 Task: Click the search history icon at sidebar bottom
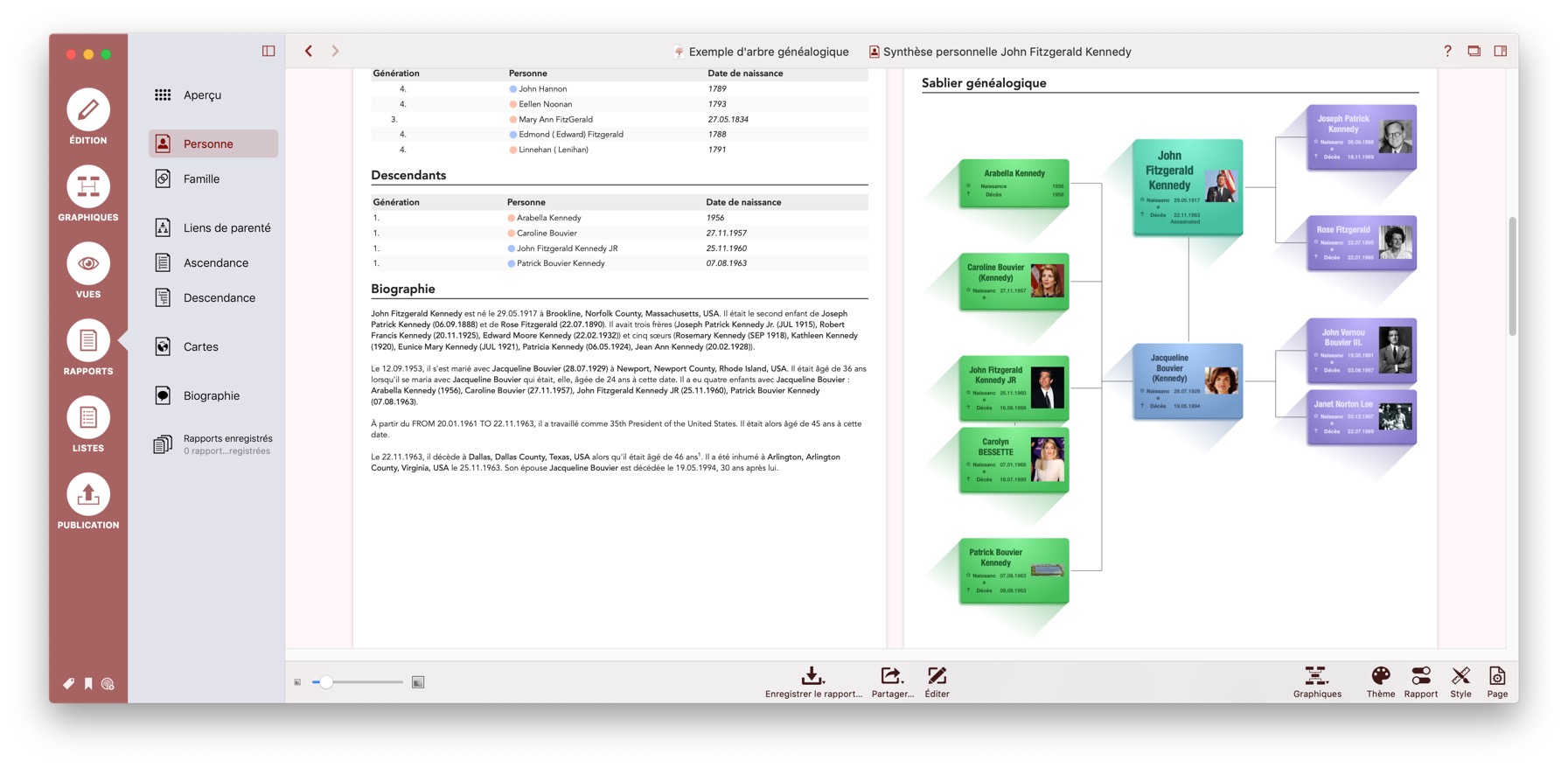click(x=108, y=684)
